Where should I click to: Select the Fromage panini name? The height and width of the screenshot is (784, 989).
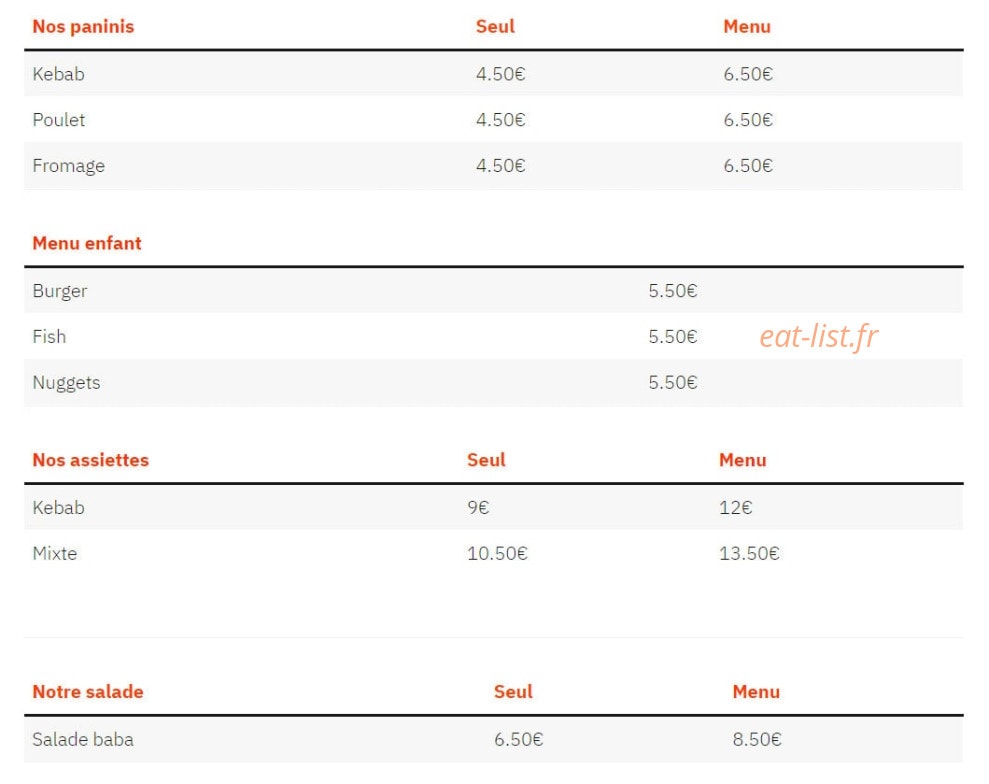point(68,167)
